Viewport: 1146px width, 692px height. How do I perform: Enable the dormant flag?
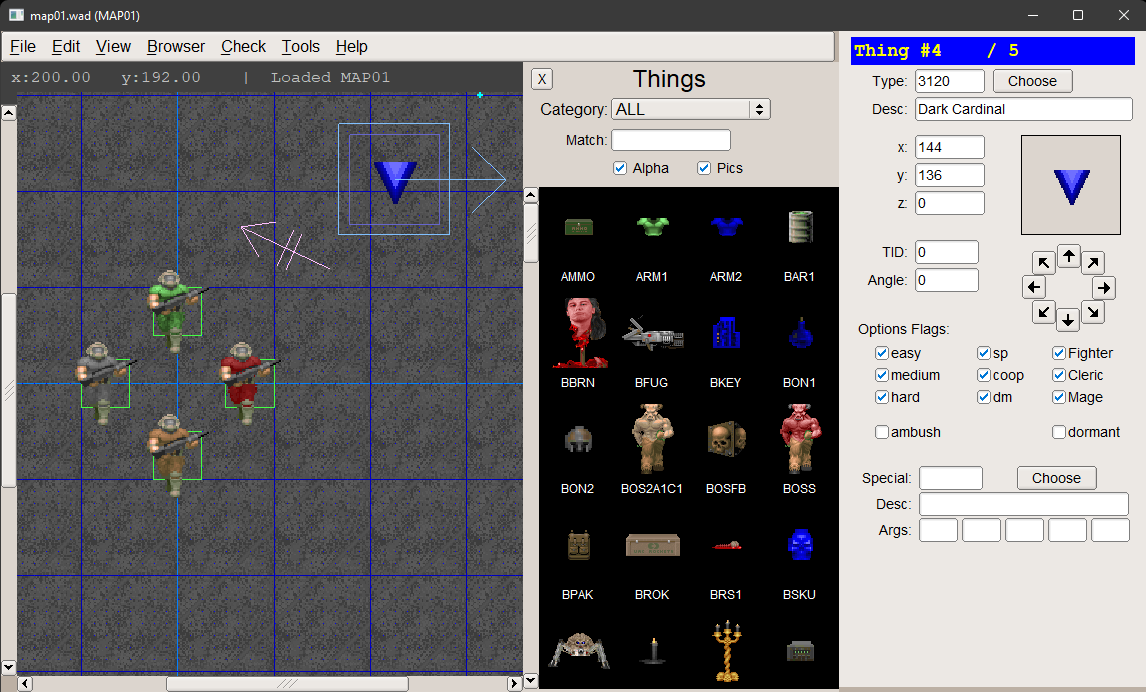(1059, 432)
